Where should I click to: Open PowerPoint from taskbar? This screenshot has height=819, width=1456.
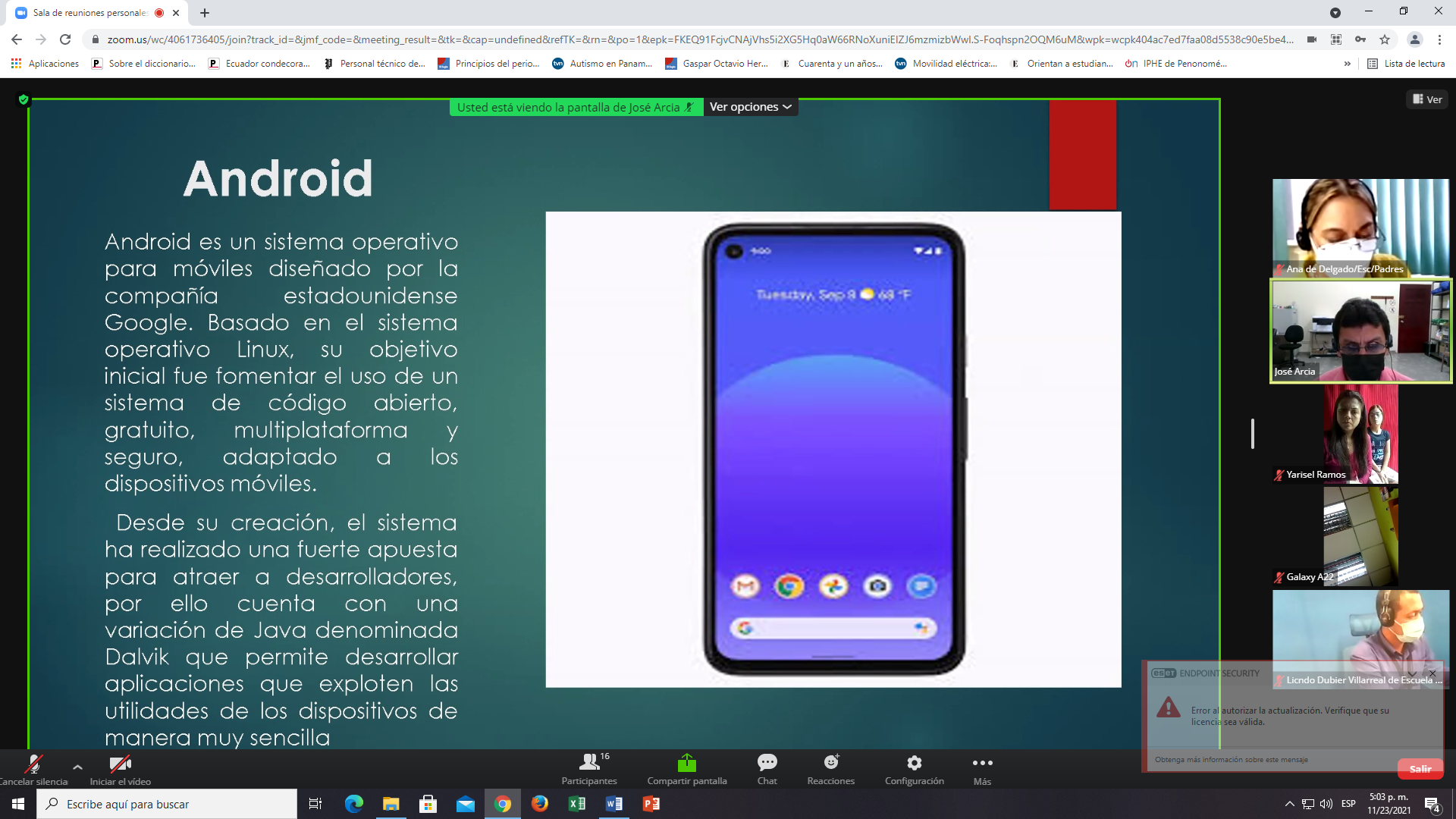coord(651,804)
